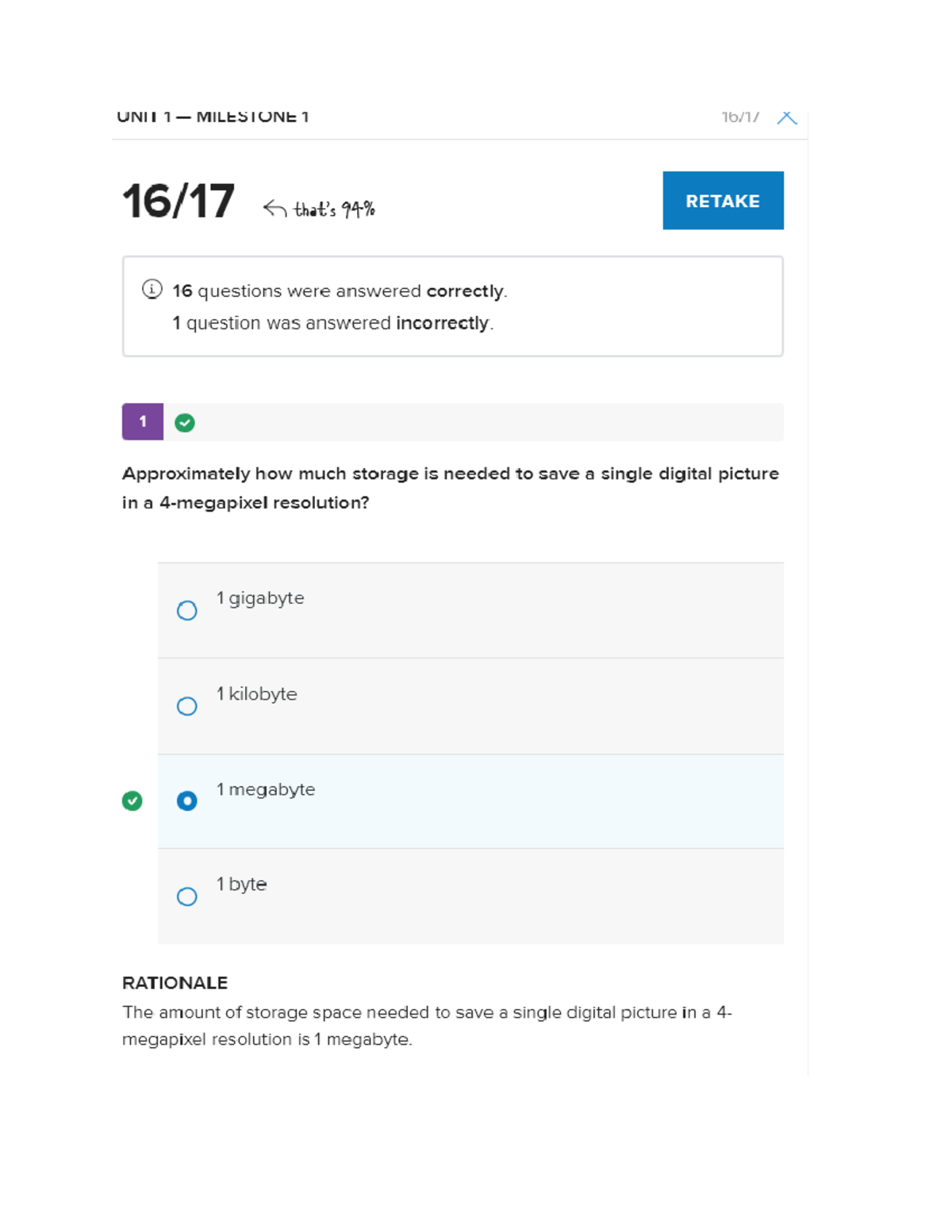Click the Unit 1 — Milestone 1 title
The width and height of the screenshot is (952, 1232).
213,117
